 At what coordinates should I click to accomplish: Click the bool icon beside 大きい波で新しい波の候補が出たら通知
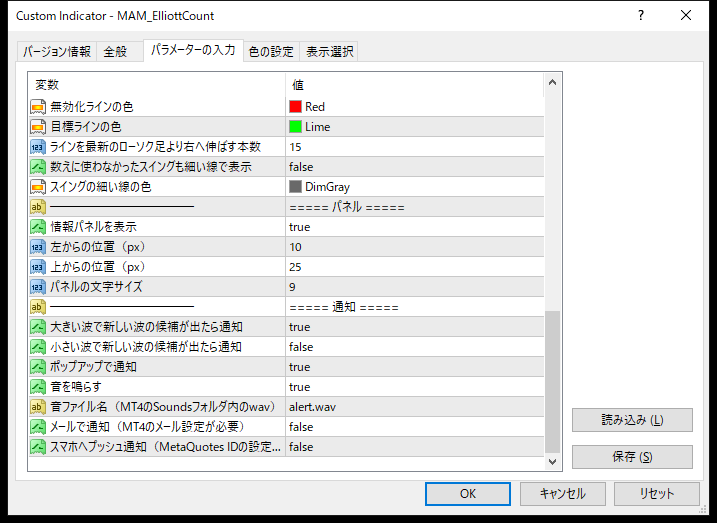pos(38,327)
